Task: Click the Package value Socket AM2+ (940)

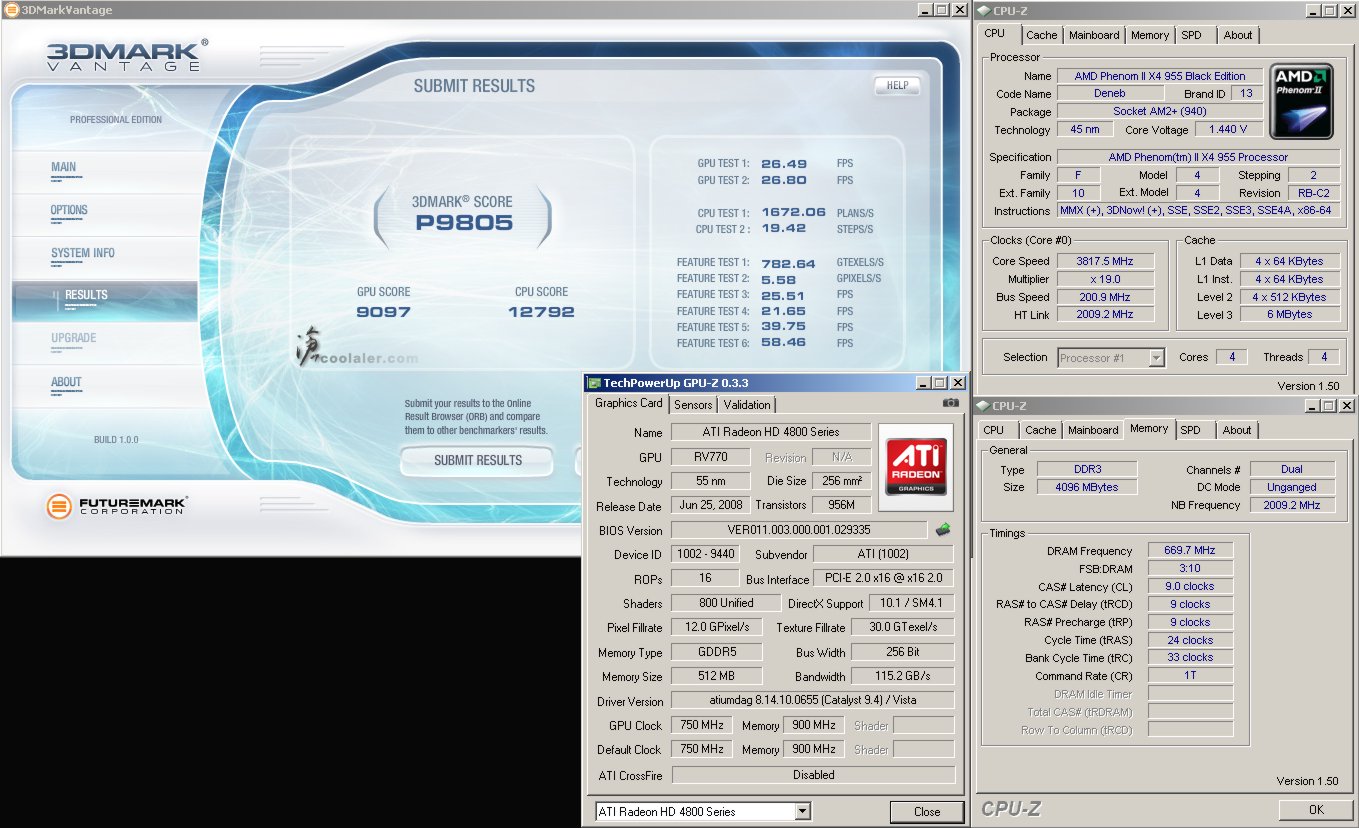Action: [x=1160, y=111]
